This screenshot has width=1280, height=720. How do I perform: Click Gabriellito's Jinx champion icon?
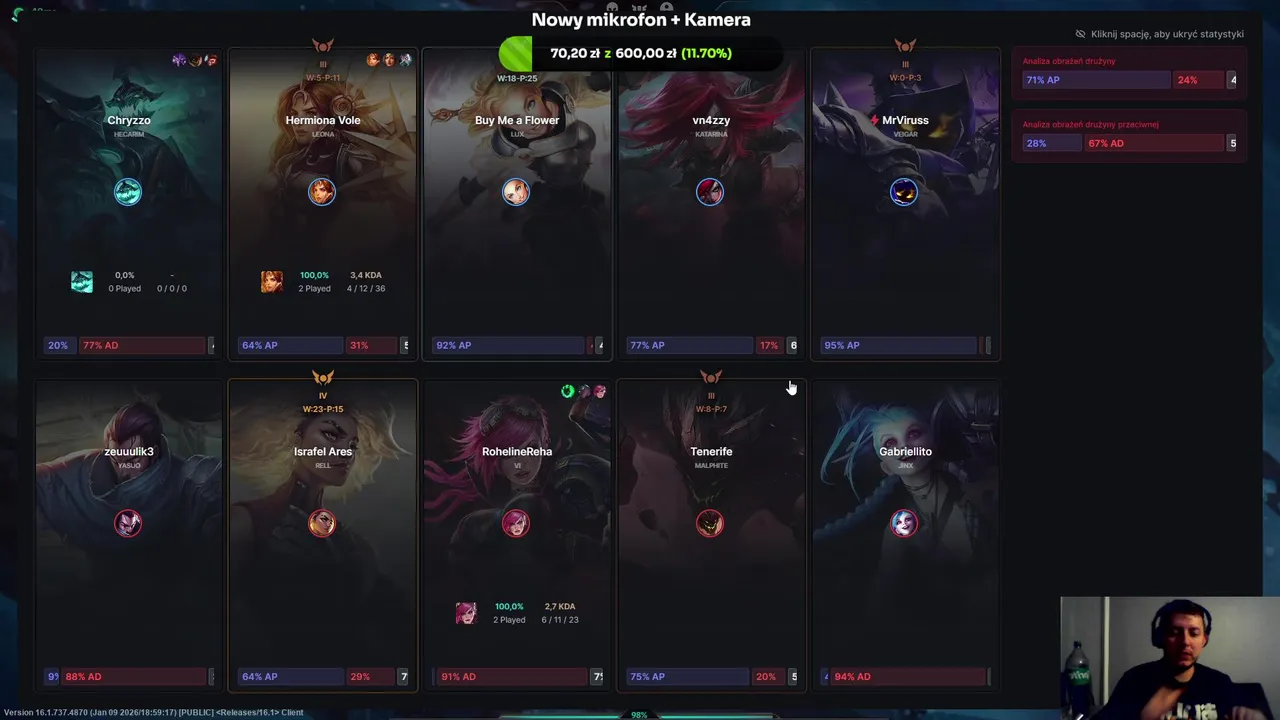(x=904, y=523)
